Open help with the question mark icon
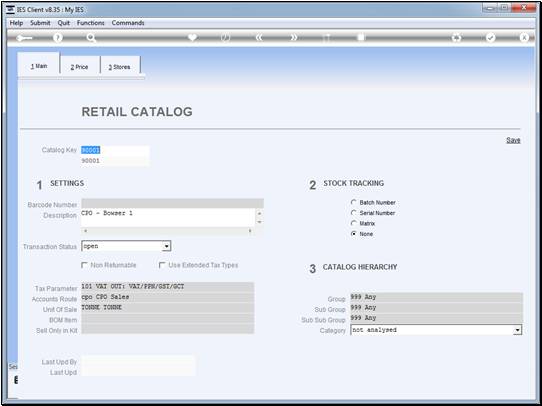Image resolution: width=542 pixels, height=406 pixels. click(x=58, y=38)
